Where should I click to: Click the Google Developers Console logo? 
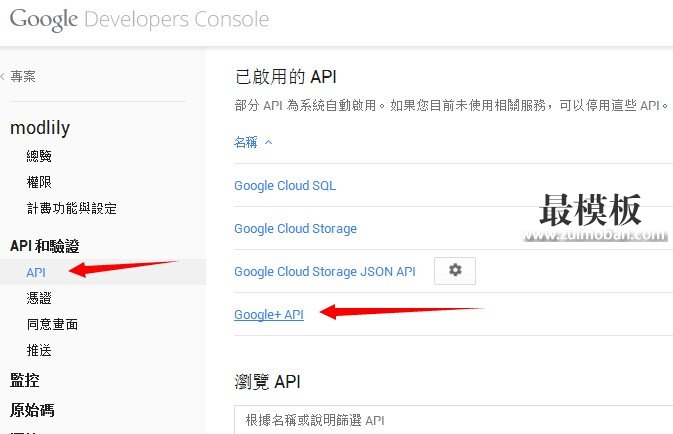[x=139, y=19]
